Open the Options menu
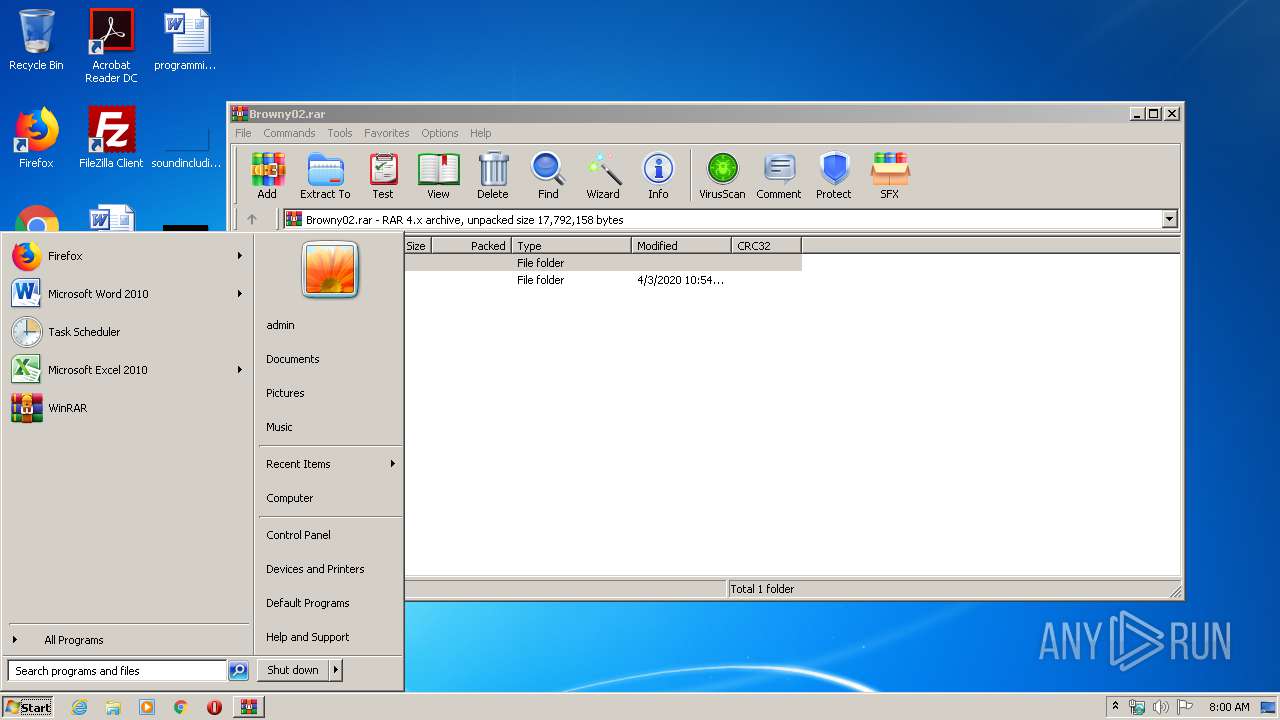Viewport: 1280px width, 720px height. (440, 133)
